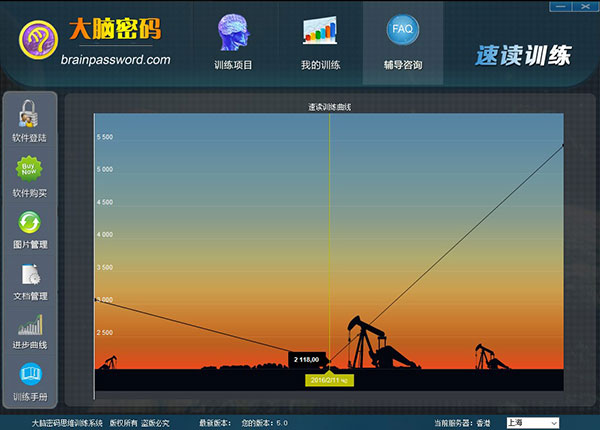Click the chart's rightmost data point
The image size is (600, 430).
click(563, 145)
